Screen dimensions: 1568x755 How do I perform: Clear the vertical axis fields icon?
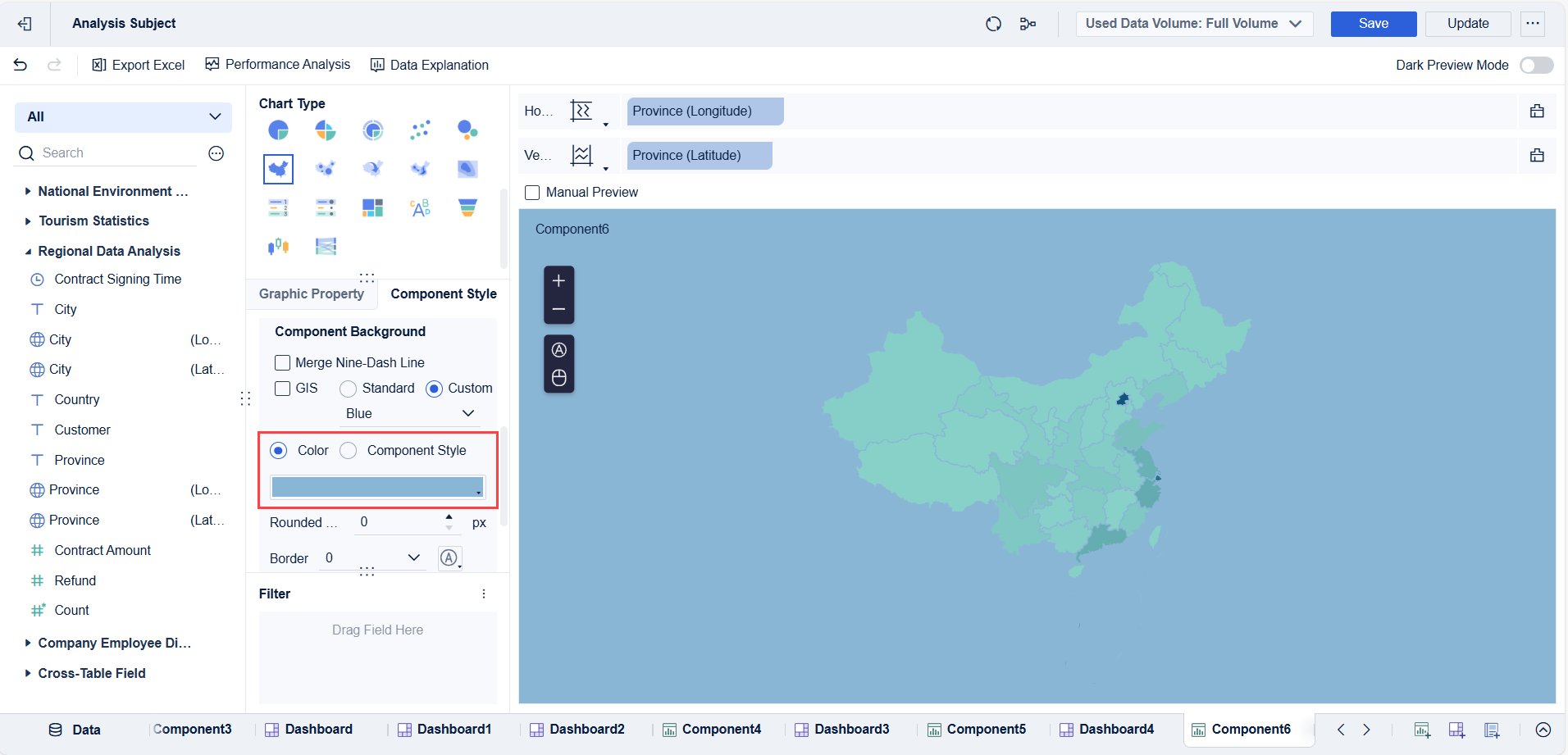click(x=1537, y=155)
